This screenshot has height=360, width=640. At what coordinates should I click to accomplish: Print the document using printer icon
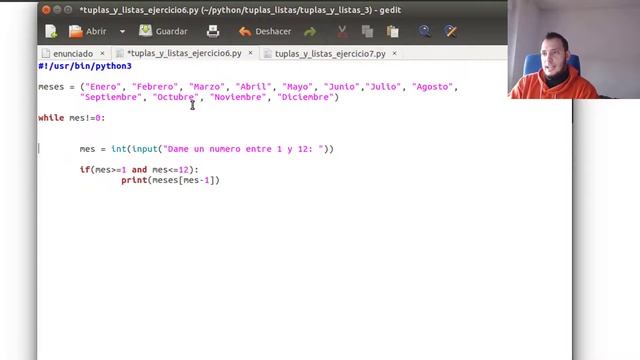coord(213,31)
